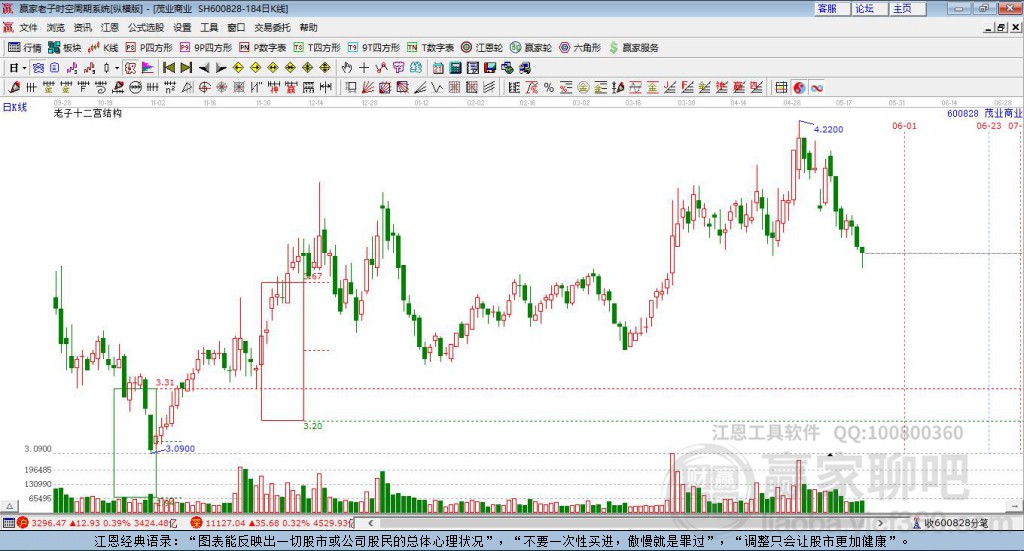Select the Gann fan lines tool

(x=368, y=87)
